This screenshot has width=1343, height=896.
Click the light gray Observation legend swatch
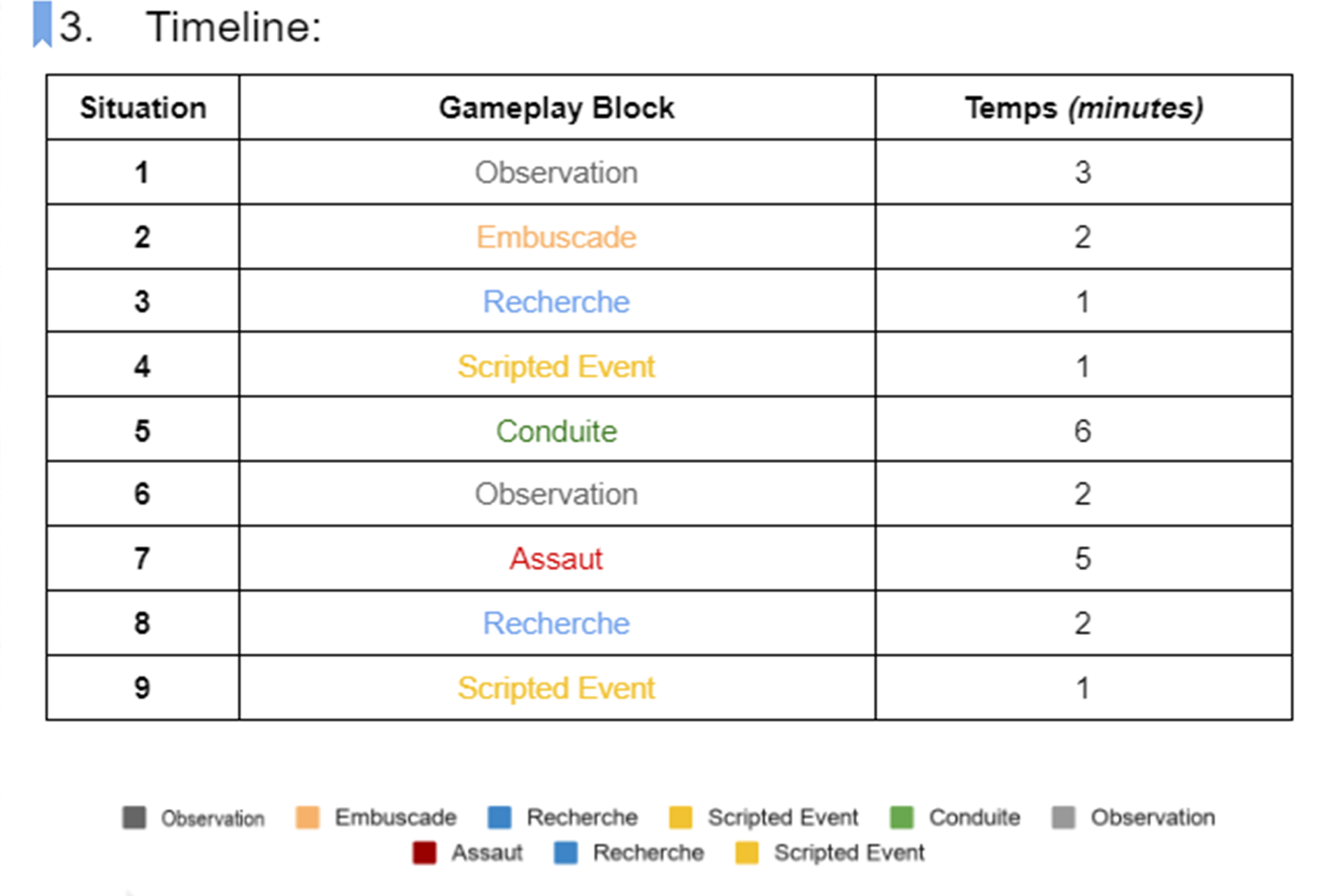[1063, 818]
